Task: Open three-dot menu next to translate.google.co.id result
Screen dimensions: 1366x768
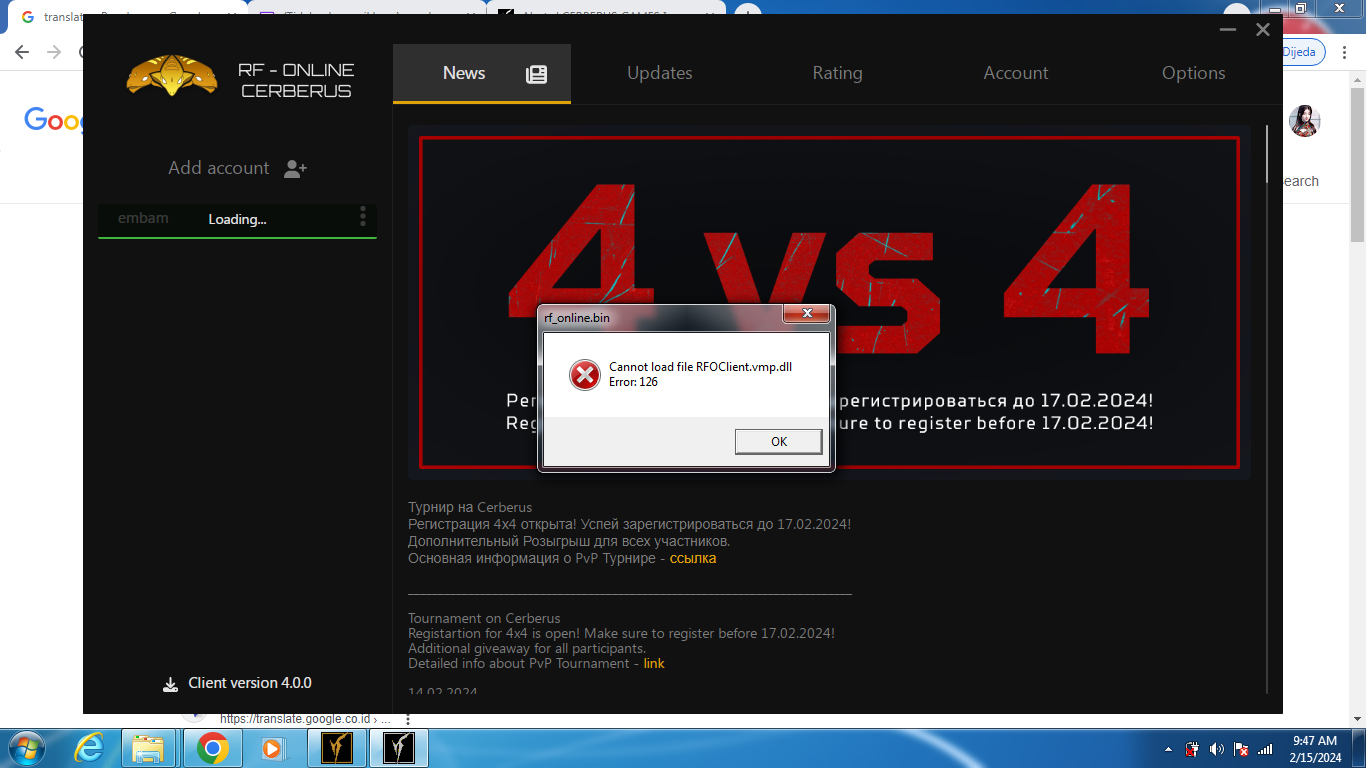Action: 407,719
